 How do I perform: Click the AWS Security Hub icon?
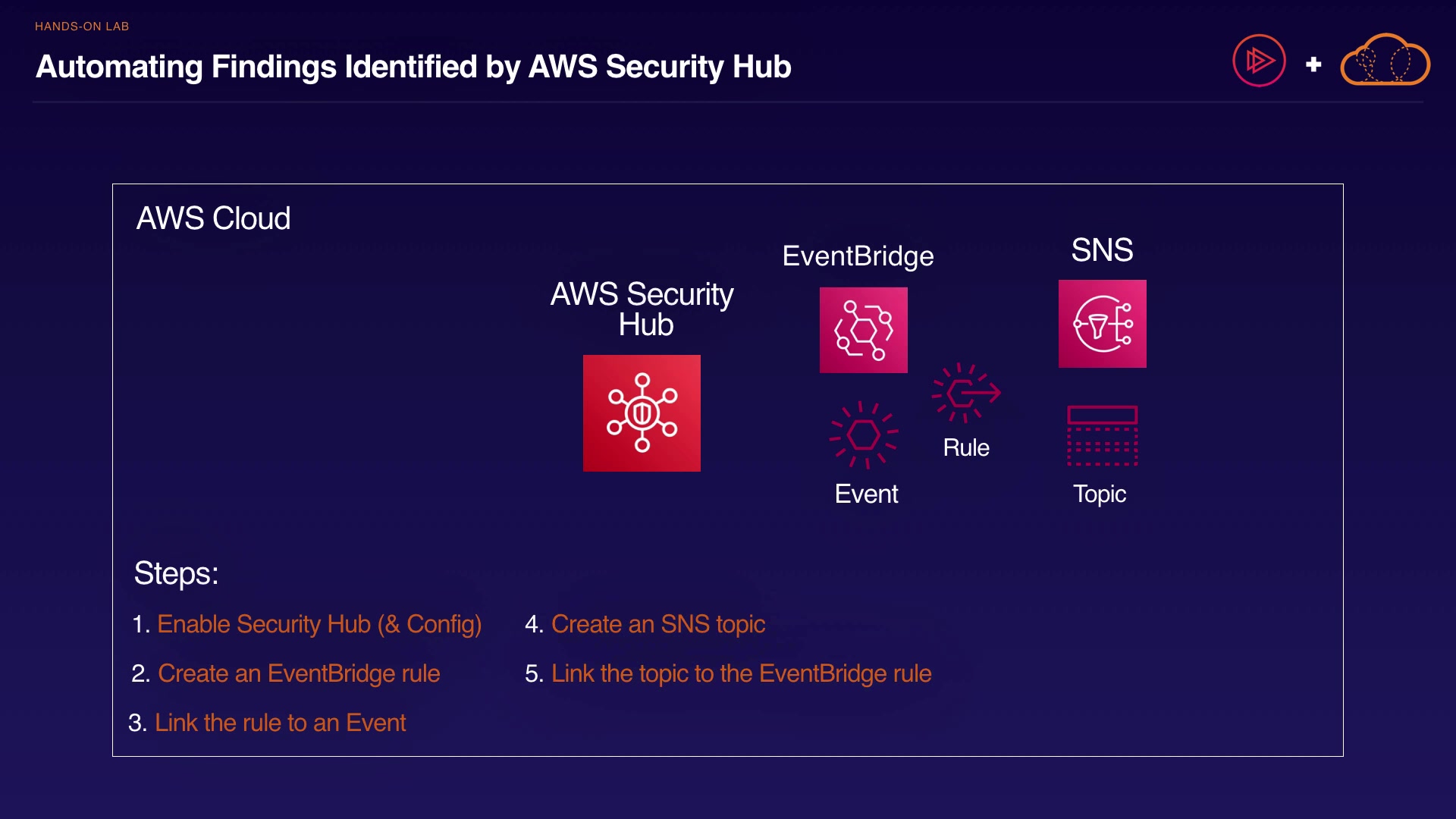click(x=642, y=413)
